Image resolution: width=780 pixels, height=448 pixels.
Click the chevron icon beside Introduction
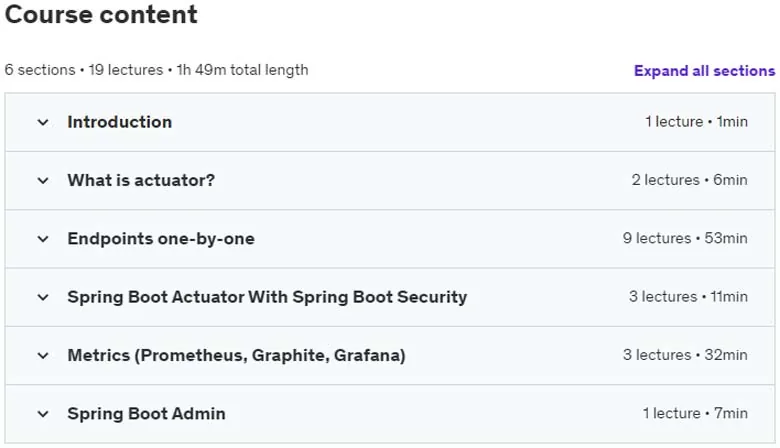(x=43, y=122)
